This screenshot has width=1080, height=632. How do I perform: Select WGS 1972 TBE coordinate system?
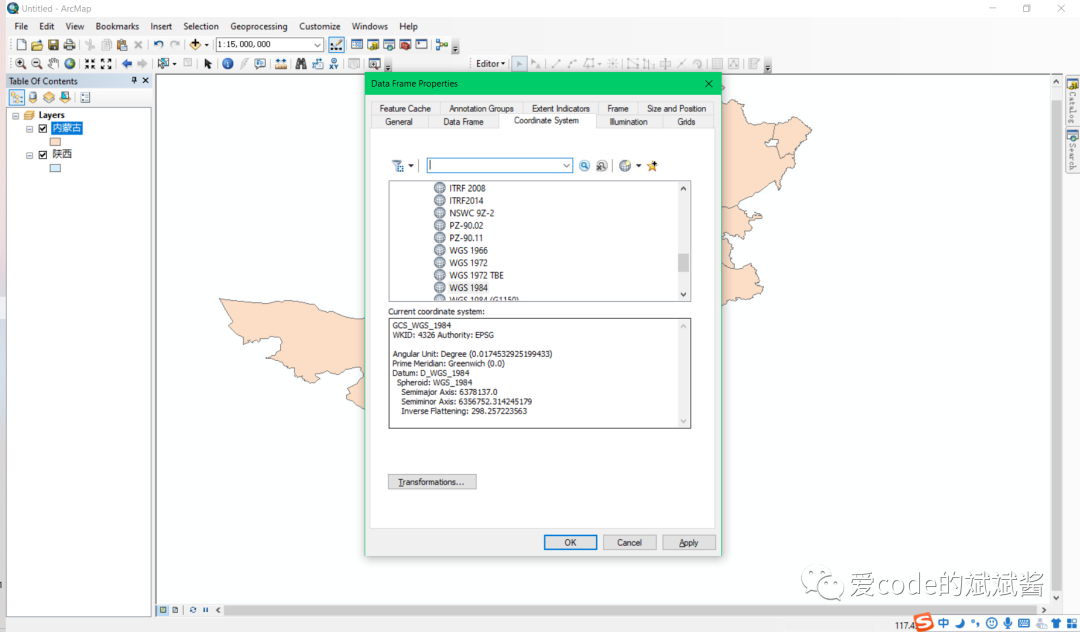476,275
